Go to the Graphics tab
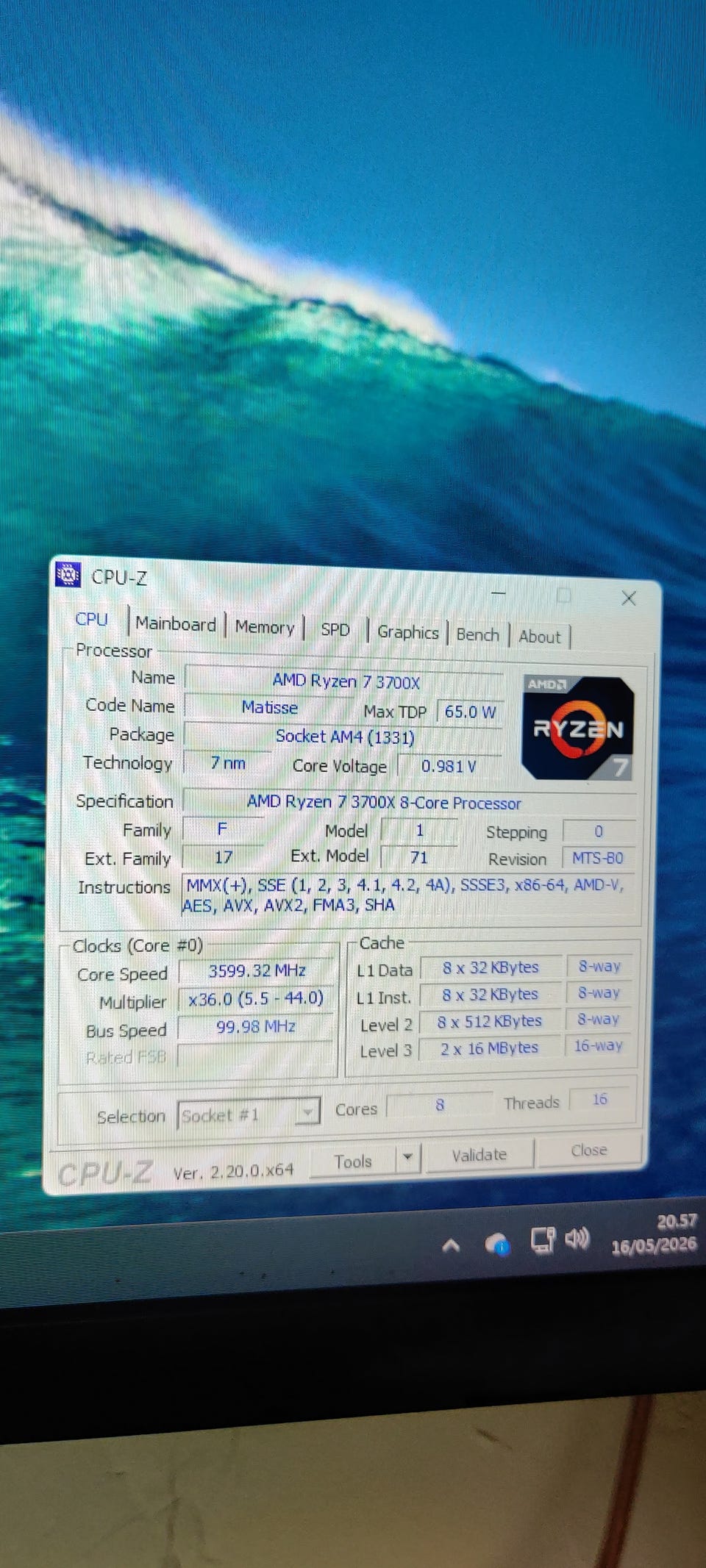Image resolution: width=706 pixels, height=1568 pixels. tap(407, 632)
